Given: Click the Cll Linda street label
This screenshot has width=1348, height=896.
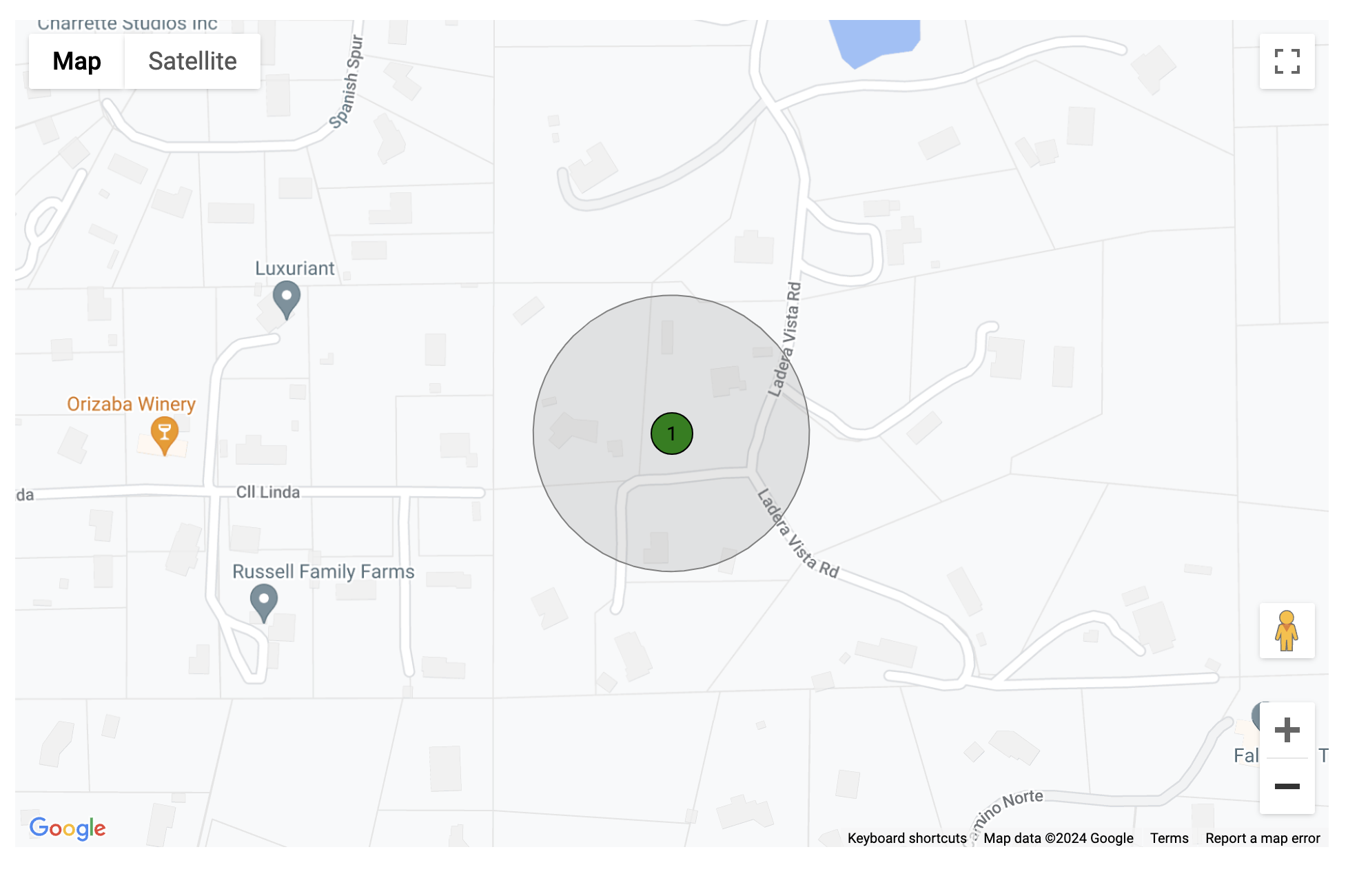Looking at the screenshot, I should pyautogui.click(x=268, y=492).
